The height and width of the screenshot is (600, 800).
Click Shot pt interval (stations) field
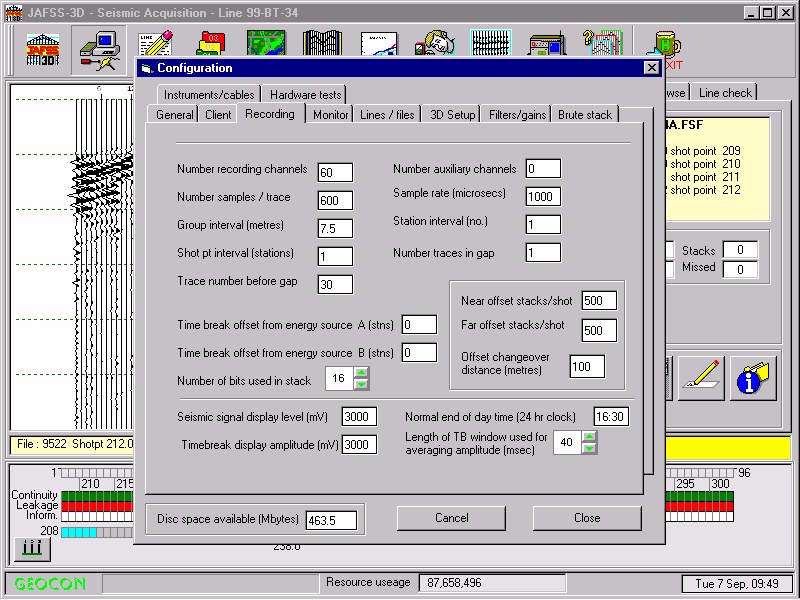pos(335,256)
